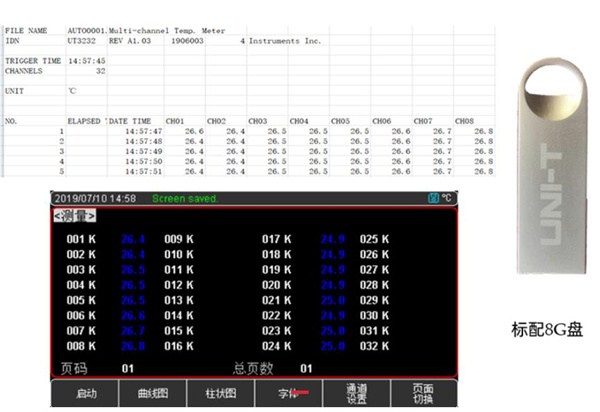
Task: Click the 总页数 total pages value
Action: 307,367
